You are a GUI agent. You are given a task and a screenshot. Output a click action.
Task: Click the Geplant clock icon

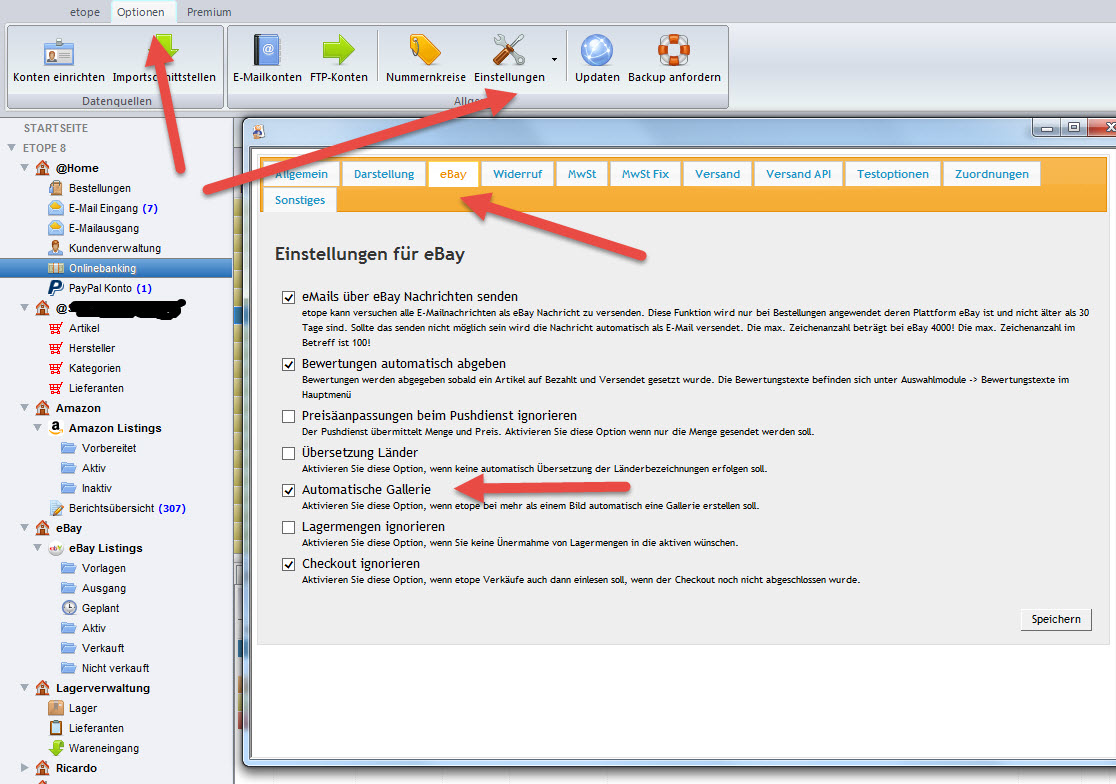pos(69,608)
